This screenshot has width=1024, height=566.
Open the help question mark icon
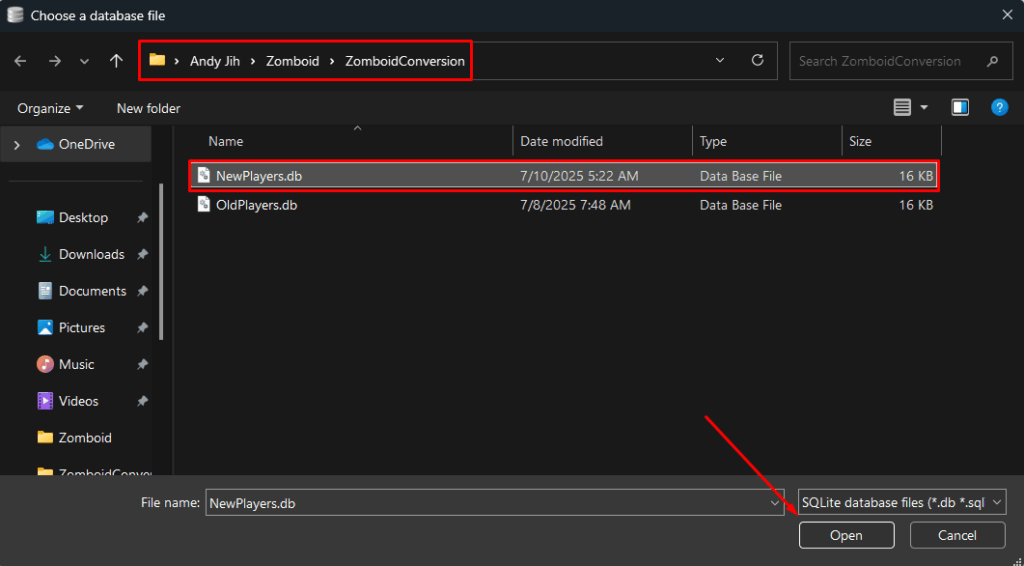pyautogui.click(x=998, y=108)
